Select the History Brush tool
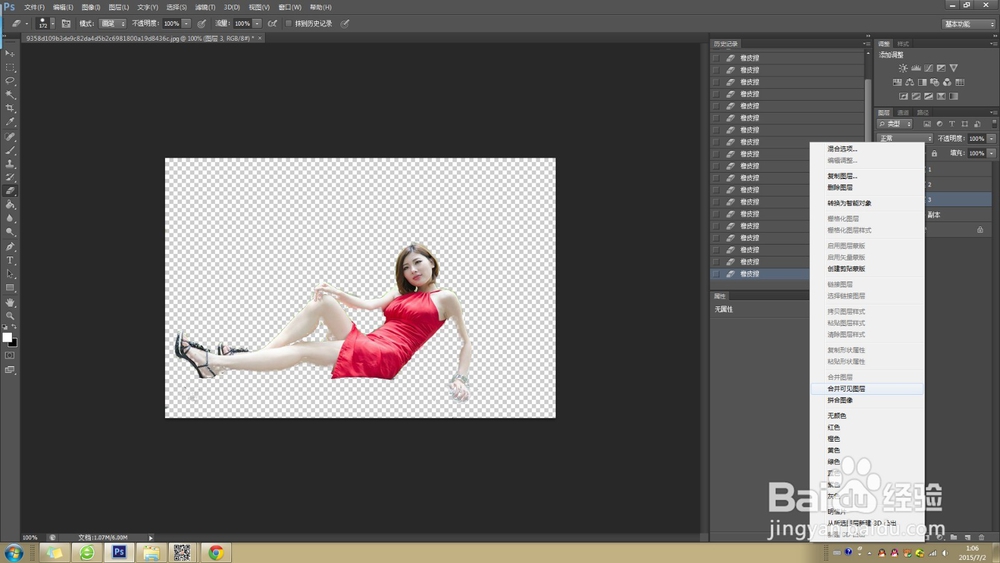1000x563 pixels. [x=10, y=177]
